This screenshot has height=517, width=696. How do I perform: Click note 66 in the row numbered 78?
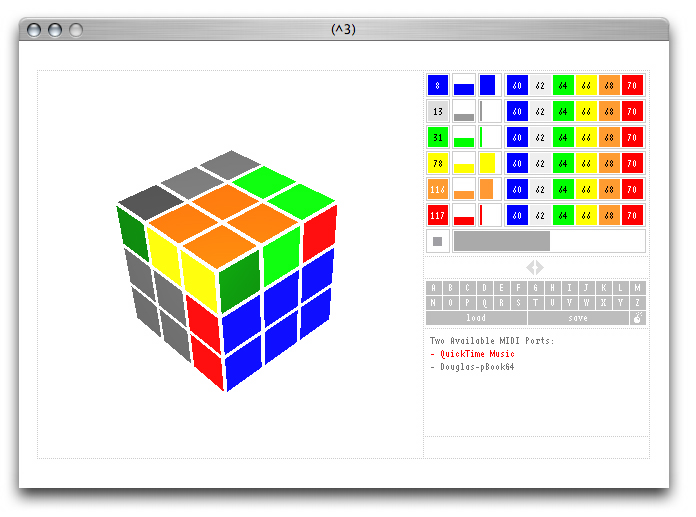tap(586, 163)
